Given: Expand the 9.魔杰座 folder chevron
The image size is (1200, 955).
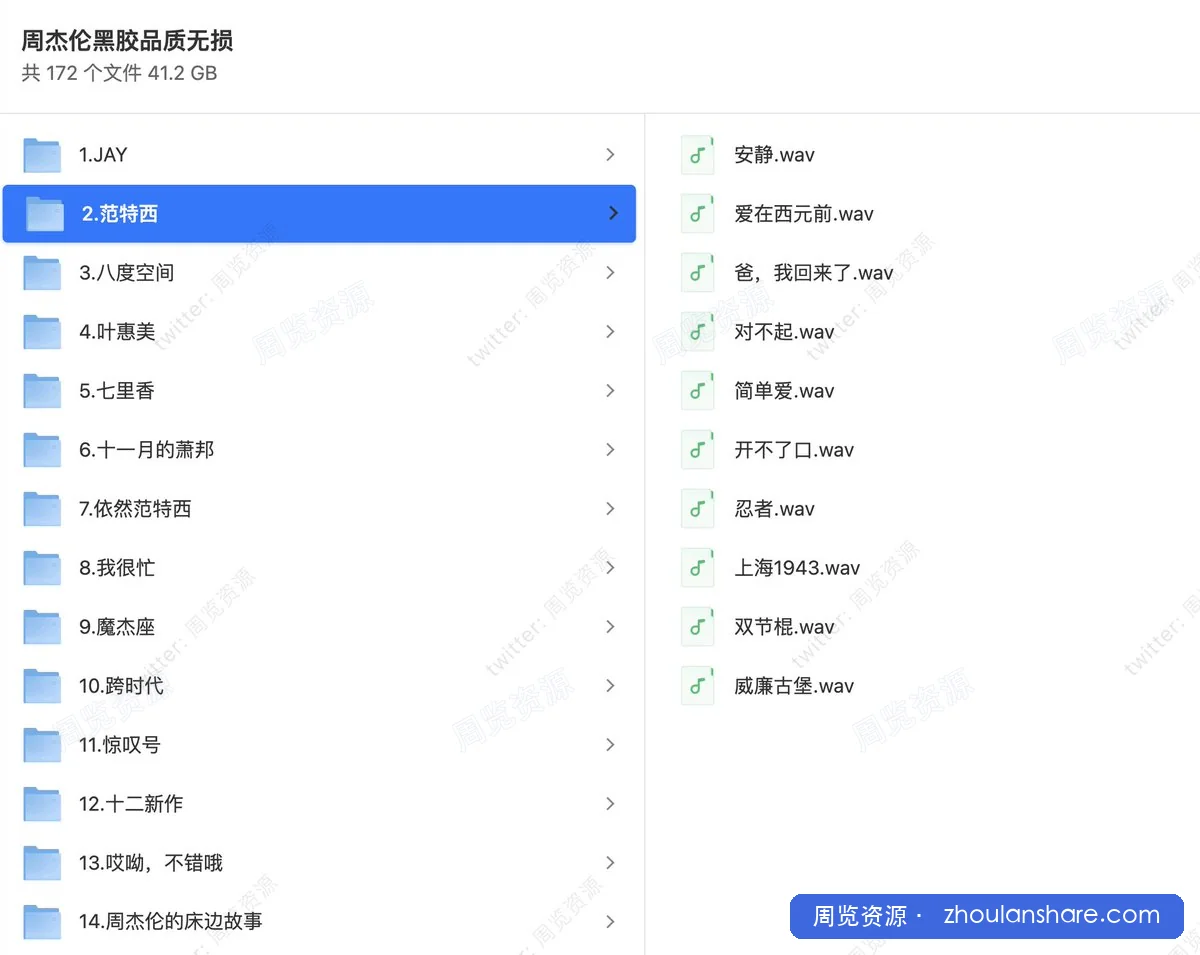Looking at the screenshot, I should click(x=610, y=627).
